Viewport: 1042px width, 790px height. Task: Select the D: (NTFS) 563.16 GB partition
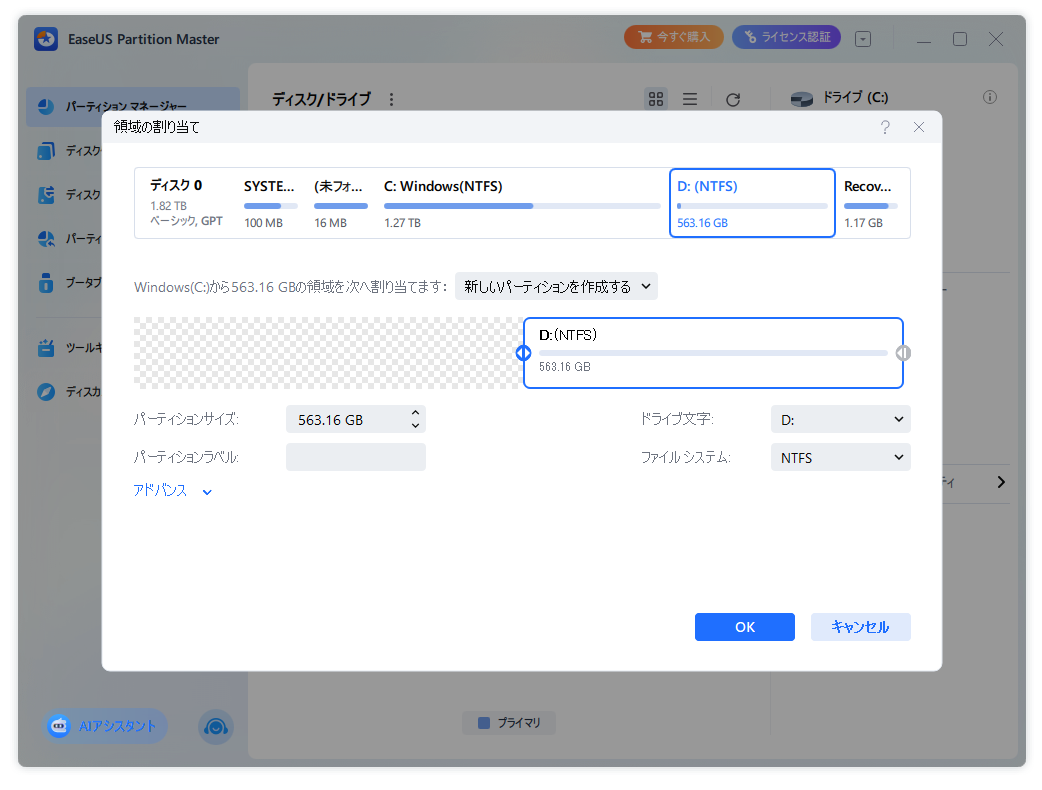point(752,203)
